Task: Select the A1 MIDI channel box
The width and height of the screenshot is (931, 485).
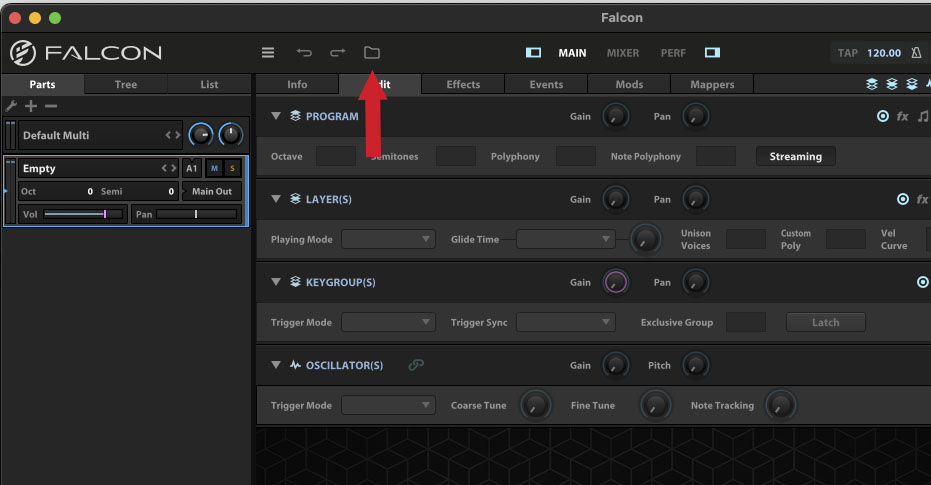Action: click(x=191, y=169)
